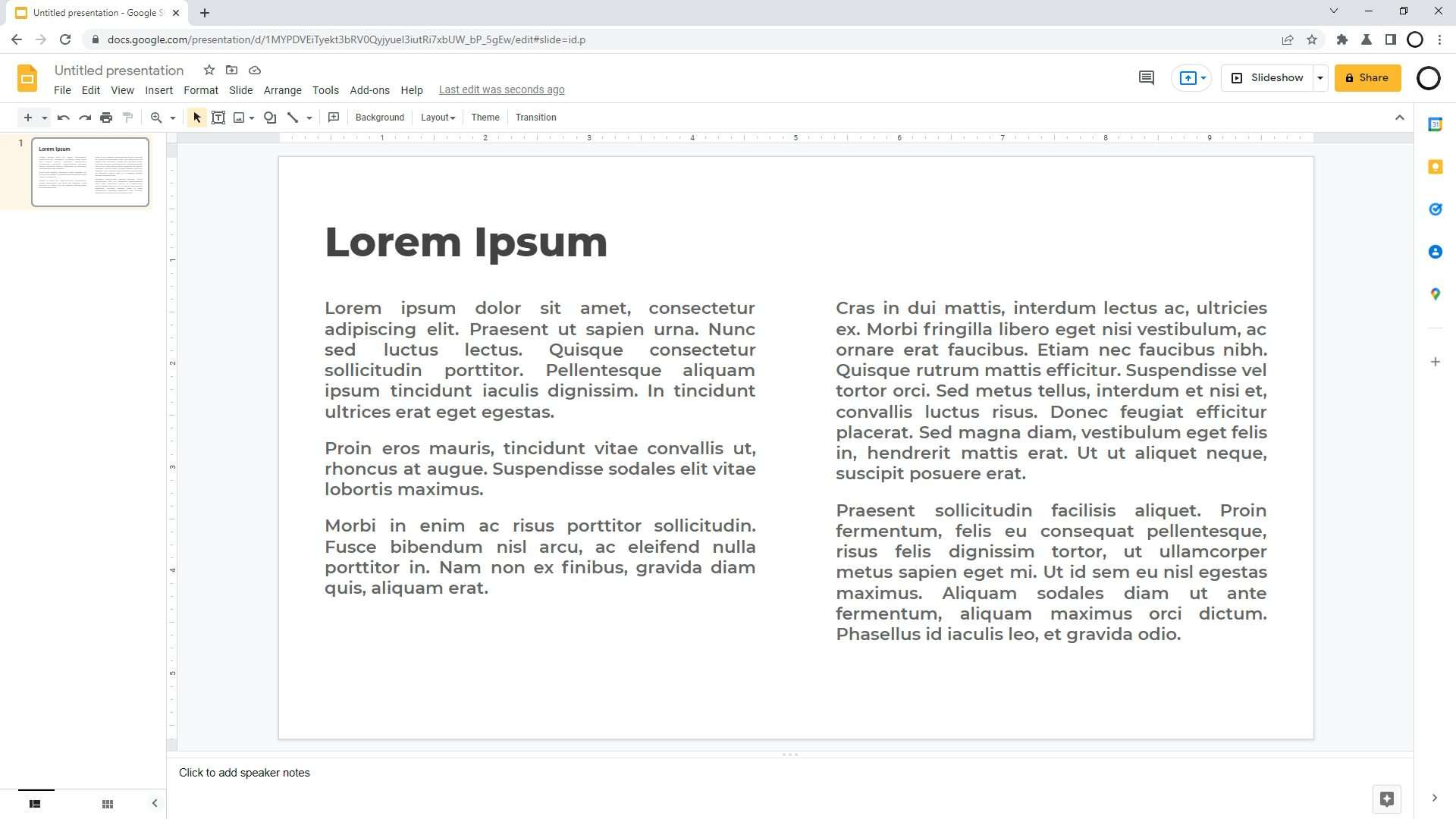Screen dimensions: 1456x819
Task: Open the Arrange menu
Action: point(283,89)
